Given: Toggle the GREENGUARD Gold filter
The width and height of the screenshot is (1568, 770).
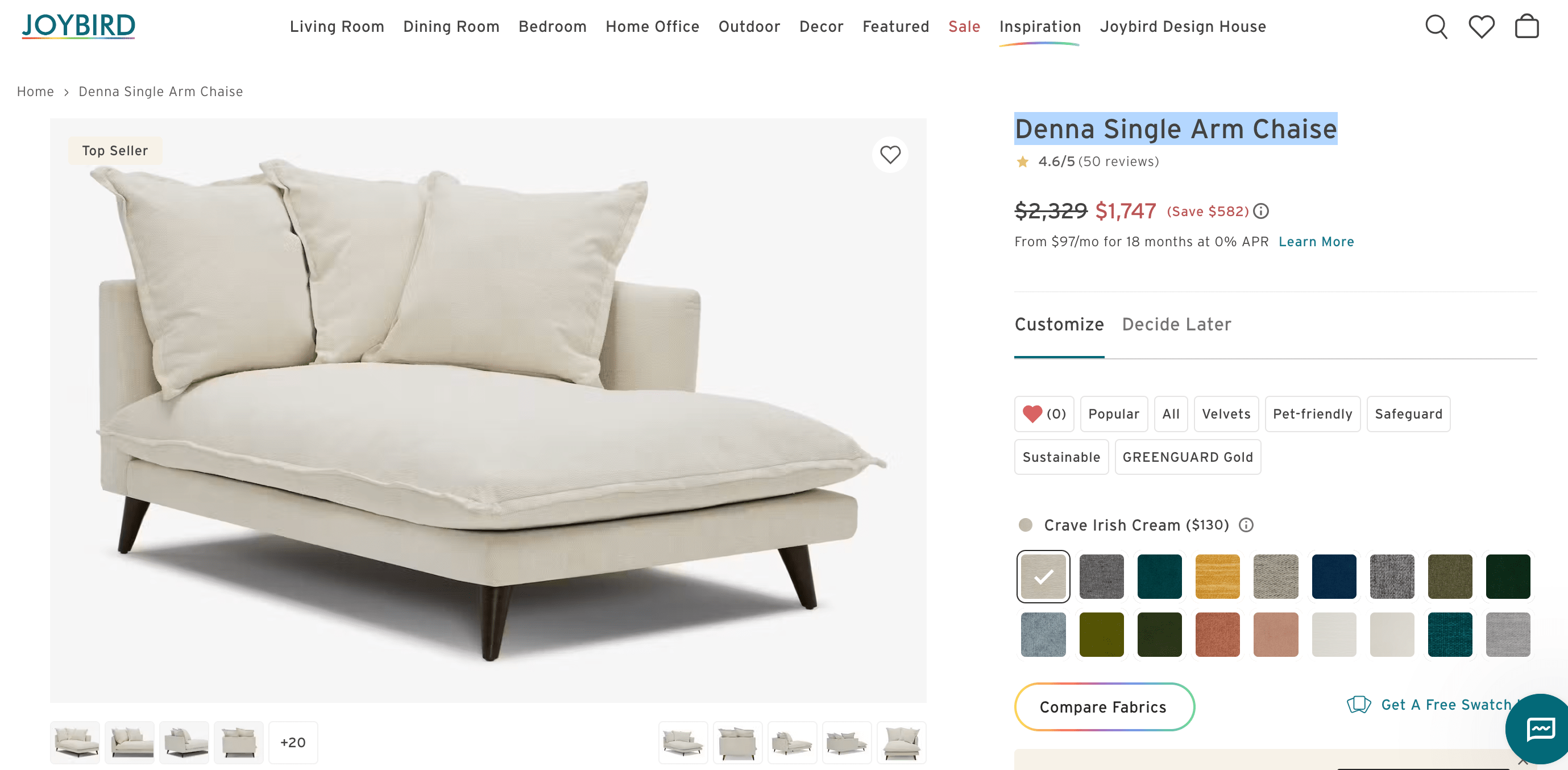Looking at the screenshot, I should click(x=1188, y=457).
